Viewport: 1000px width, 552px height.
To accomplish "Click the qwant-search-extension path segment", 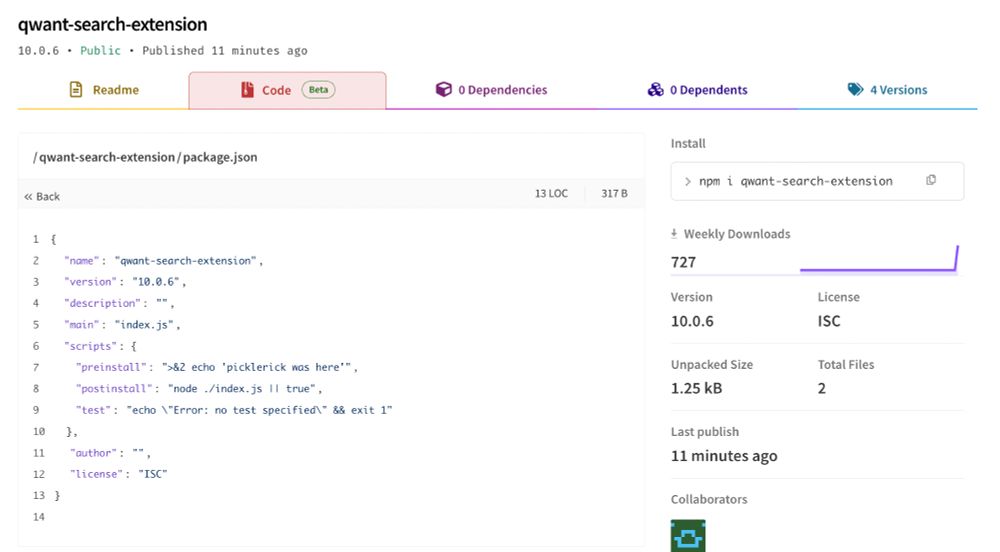I will 107,157.
